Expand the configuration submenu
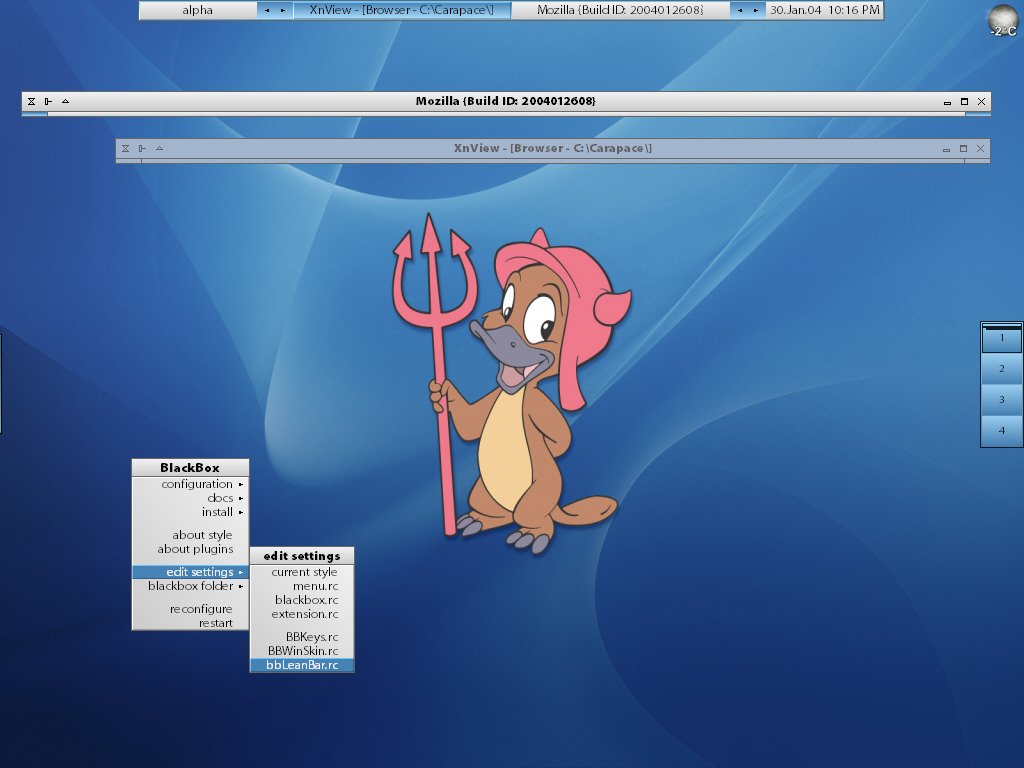This screenshot has width=1024, height=768. (x=197, y=484)
